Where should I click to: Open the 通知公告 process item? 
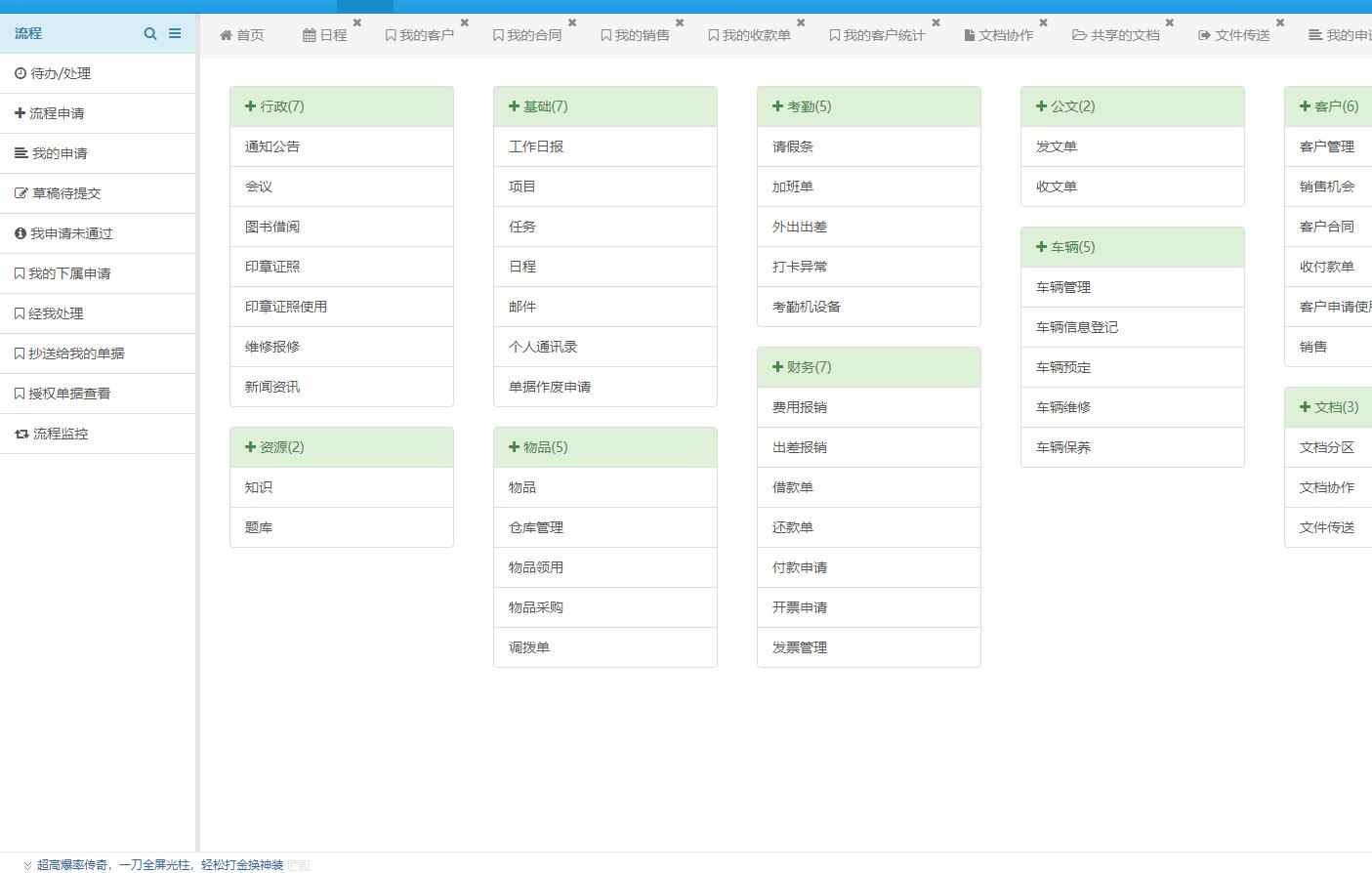[342, 146]
